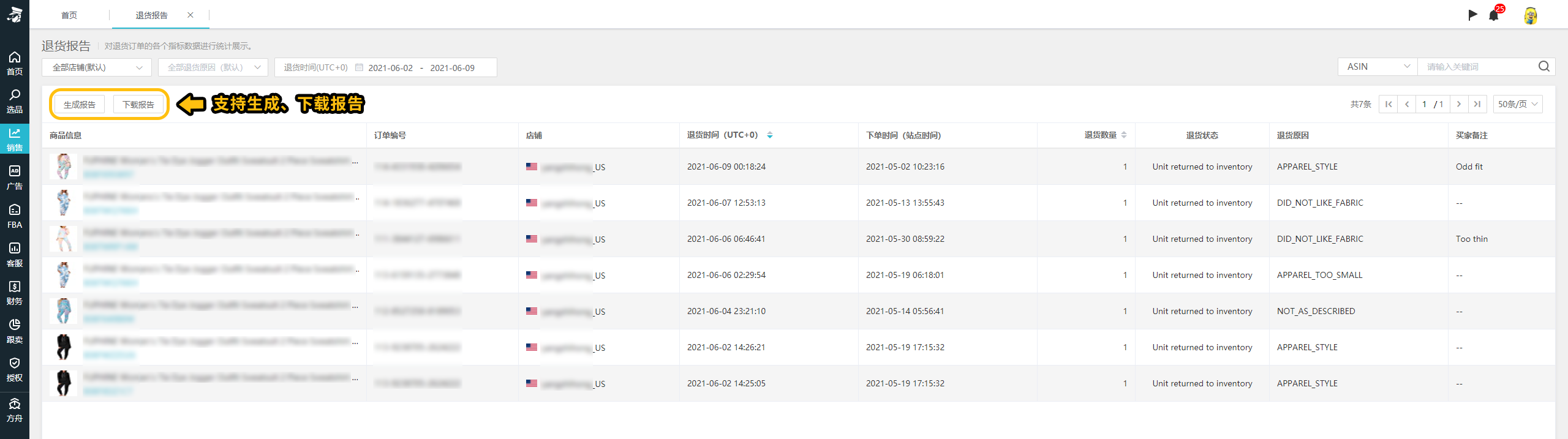Sort by 退货数量 column arrows
Screen dimensions: 1568x439
pos(1124,135)
